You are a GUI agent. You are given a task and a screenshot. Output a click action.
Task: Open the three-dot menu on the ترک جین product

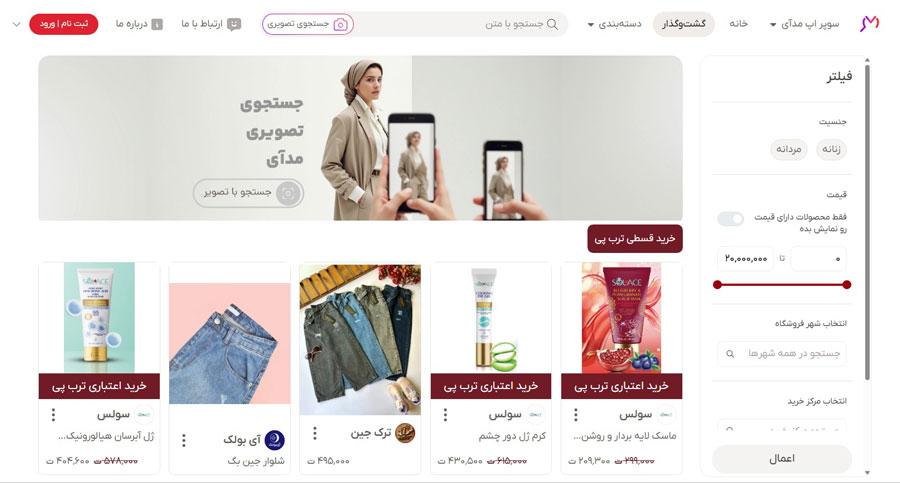point(315,433)
